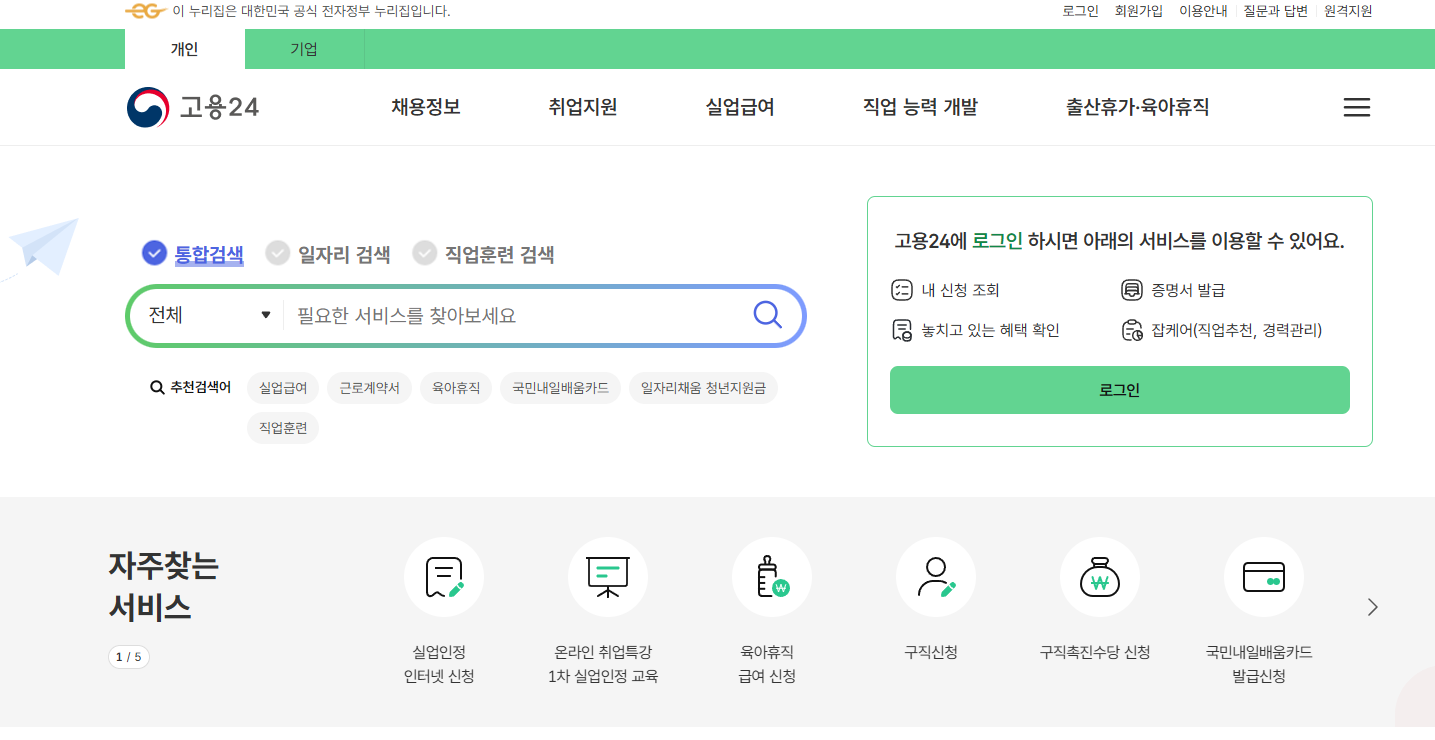Click the 직업훈련 recommended keyword chip

click(283, 428)
